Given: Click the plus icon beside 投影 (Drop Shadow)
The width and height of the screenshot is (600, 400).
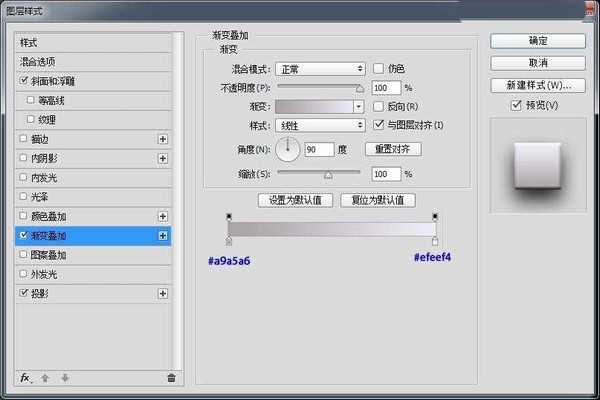Looking at the screenshot, I should click(x=162, y=294).
